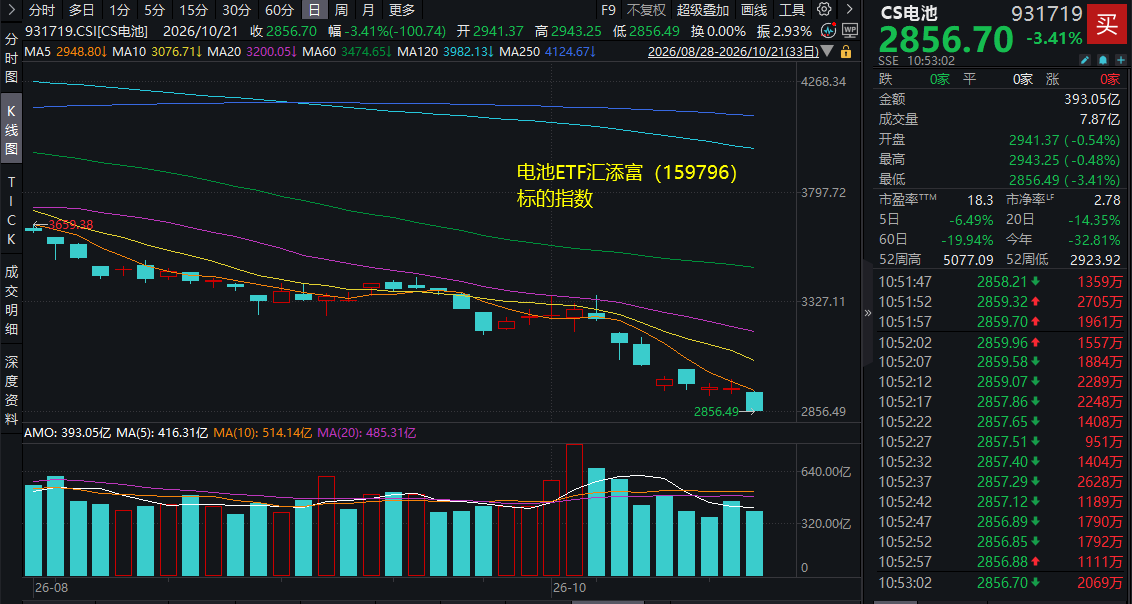Open the chart settings gear icon
Image resolution: width=1132 pixels, height=604 pixels.
824,10
